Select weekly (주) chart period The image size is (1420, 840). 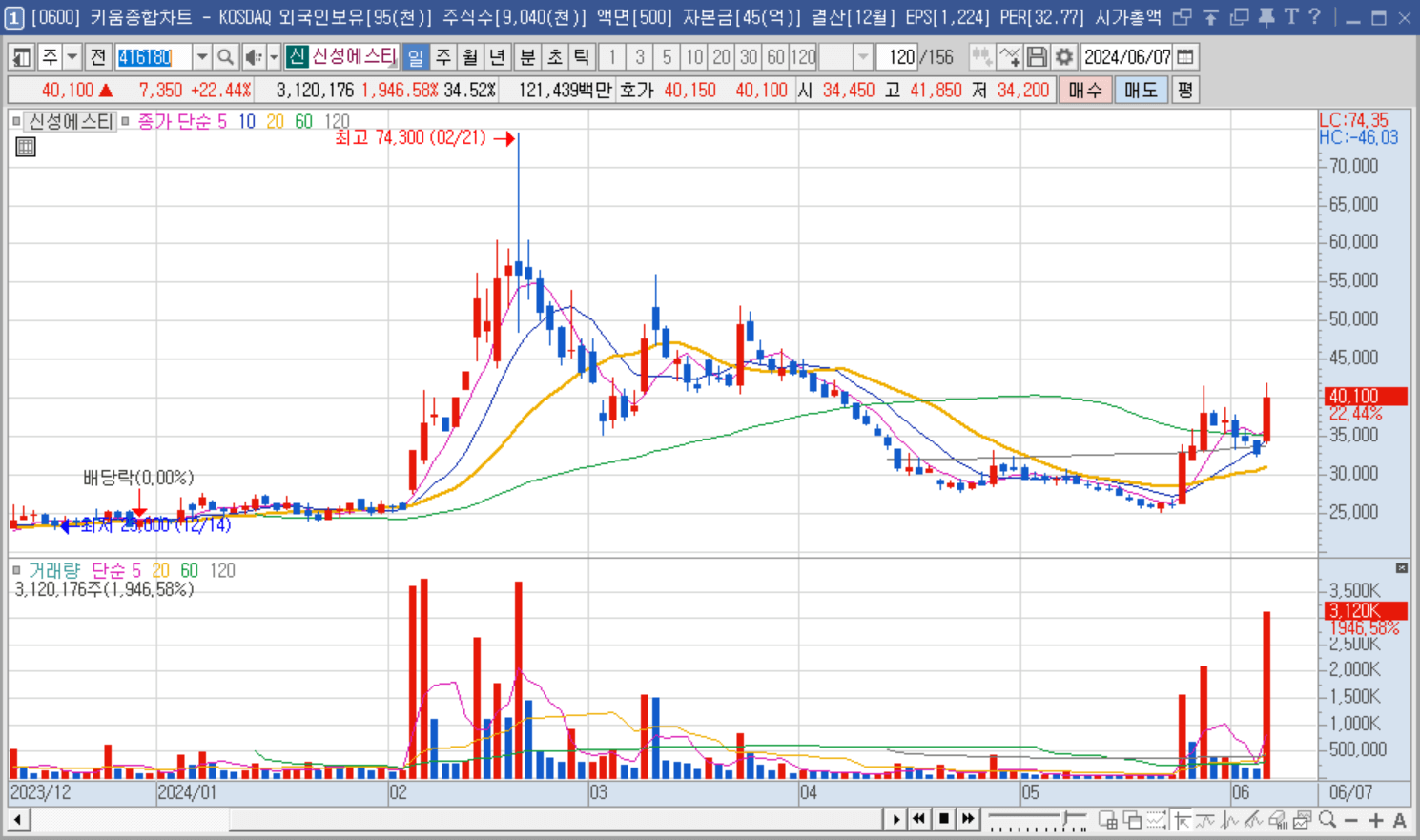coord(443,57)
